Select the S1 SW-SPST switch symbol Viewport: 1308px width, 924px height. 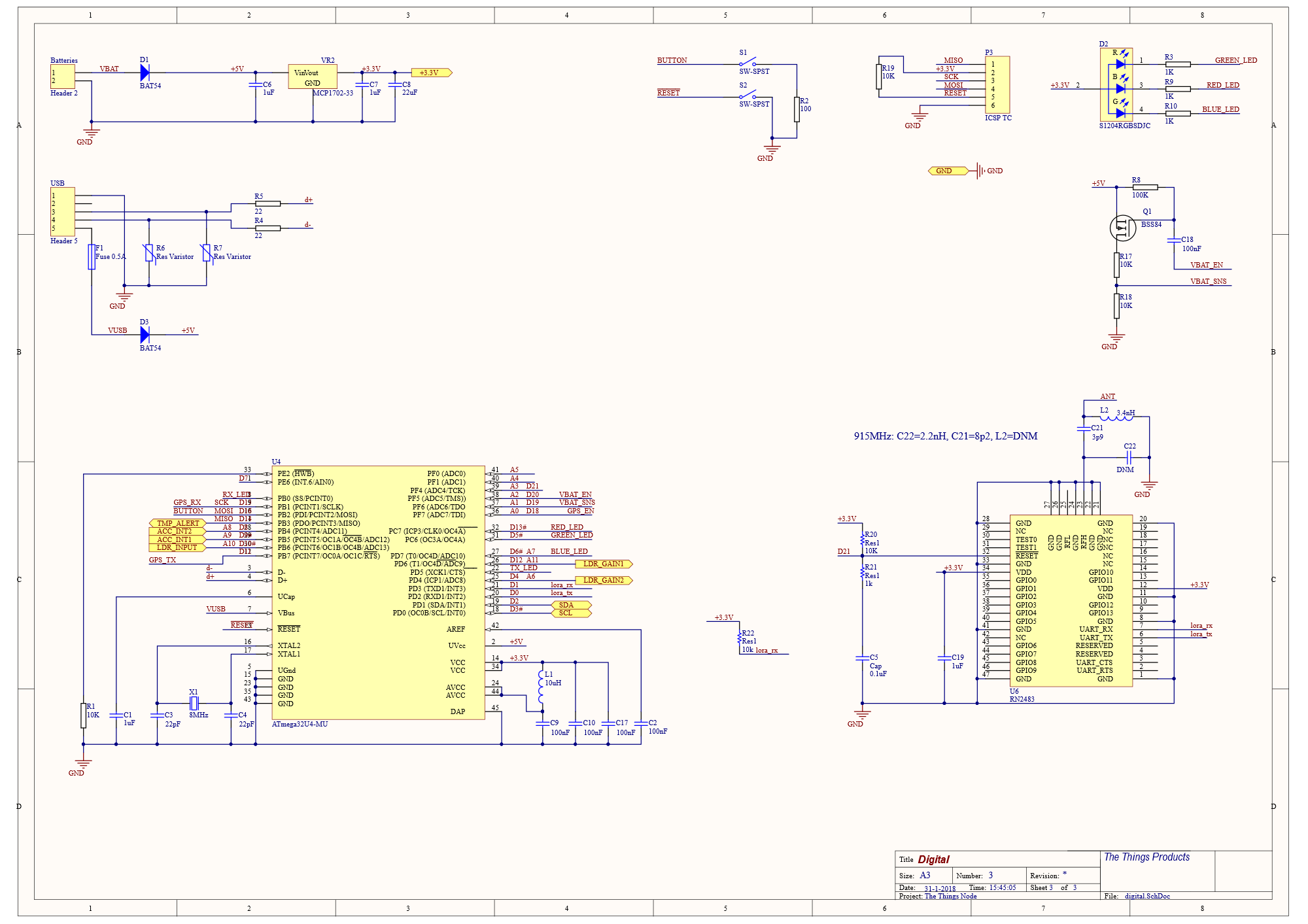[748, 62]
